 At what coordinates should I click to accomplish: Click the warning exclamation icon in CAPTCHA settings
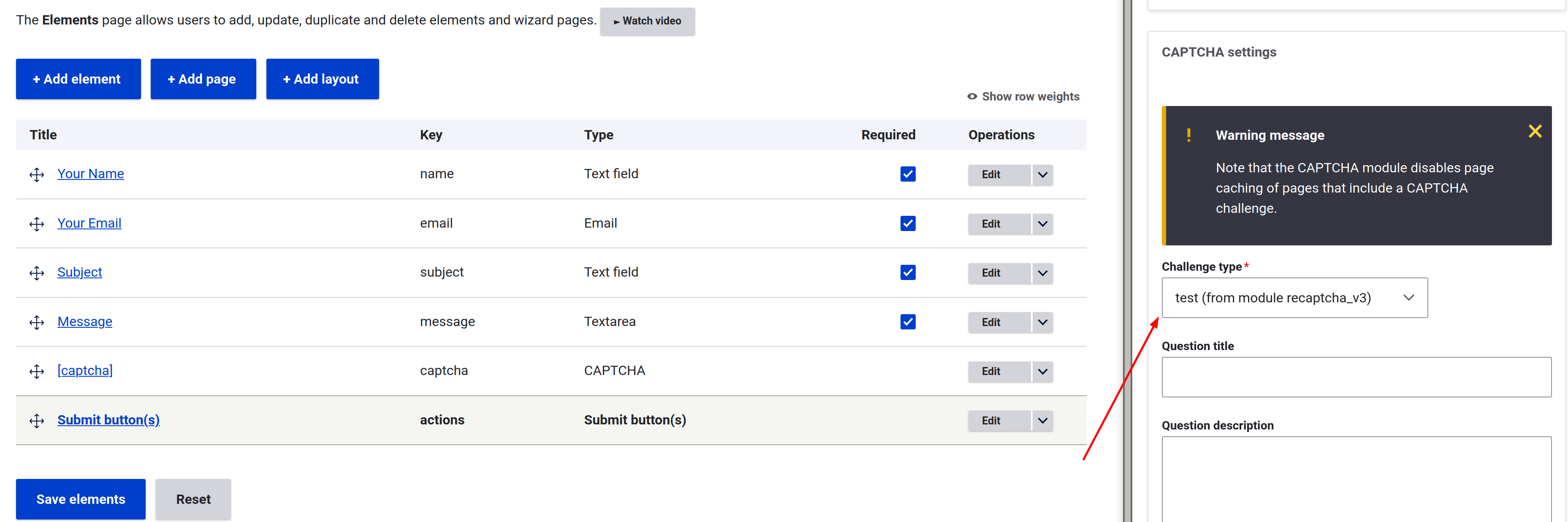[1189, 135]
